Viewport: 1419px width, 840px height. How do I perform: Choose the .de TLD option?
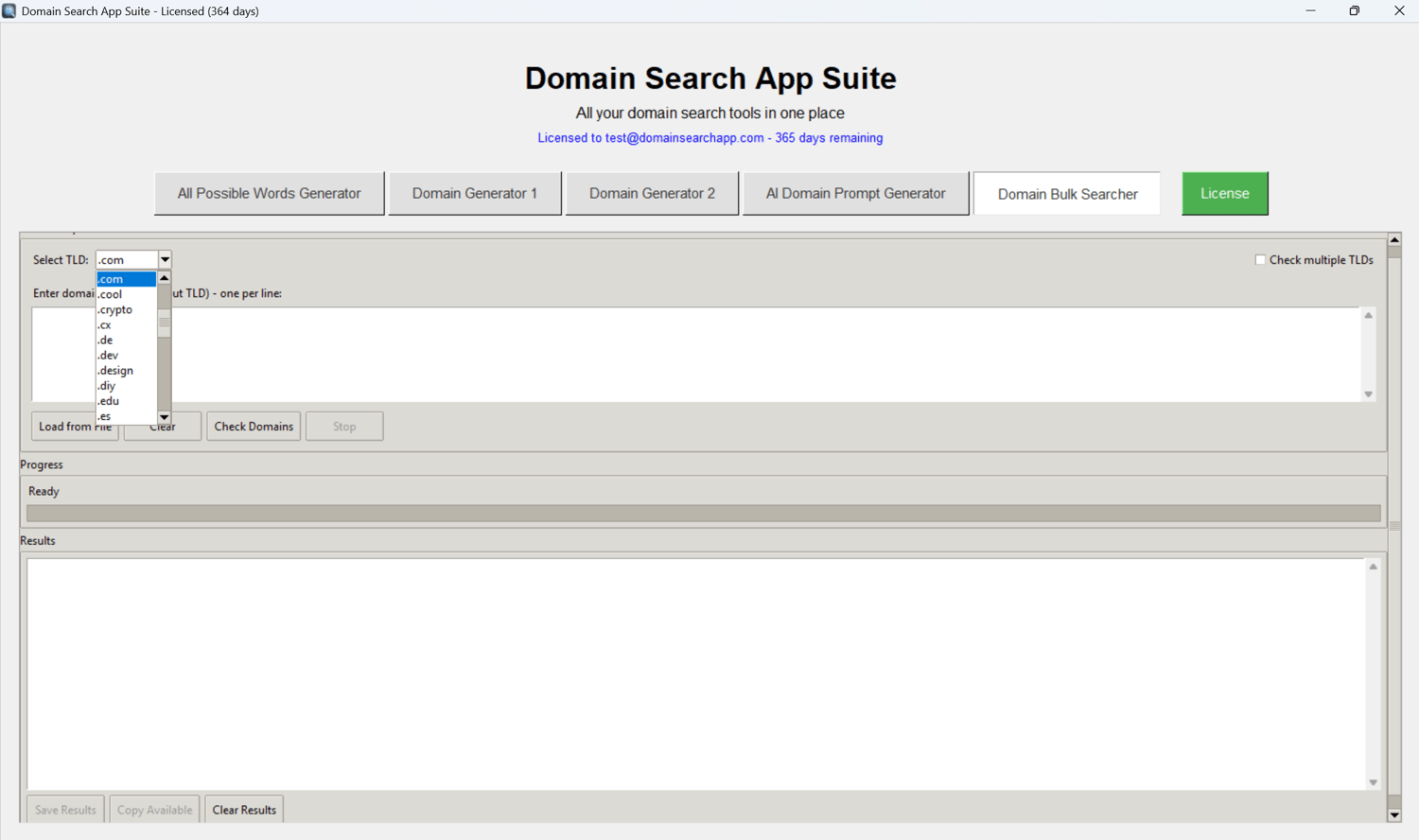click(x=126, y=340)
